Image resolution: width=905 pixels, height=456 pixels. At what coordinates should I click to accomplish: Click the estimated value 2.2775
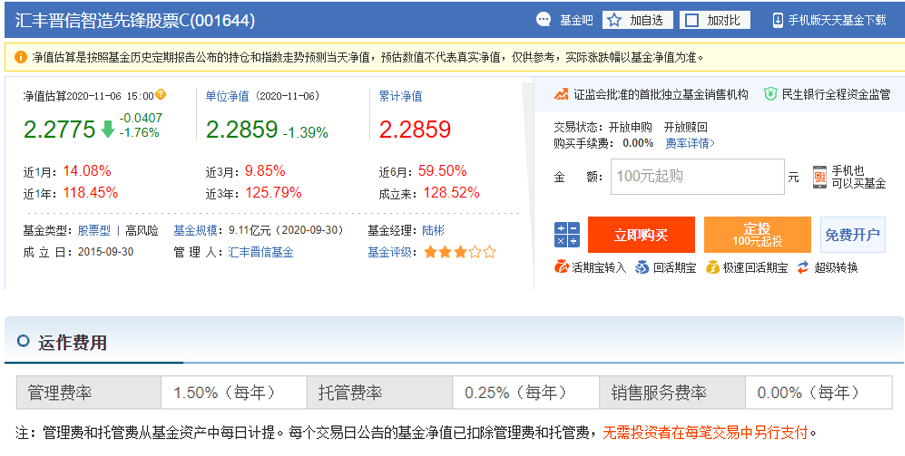coord(59,129)
